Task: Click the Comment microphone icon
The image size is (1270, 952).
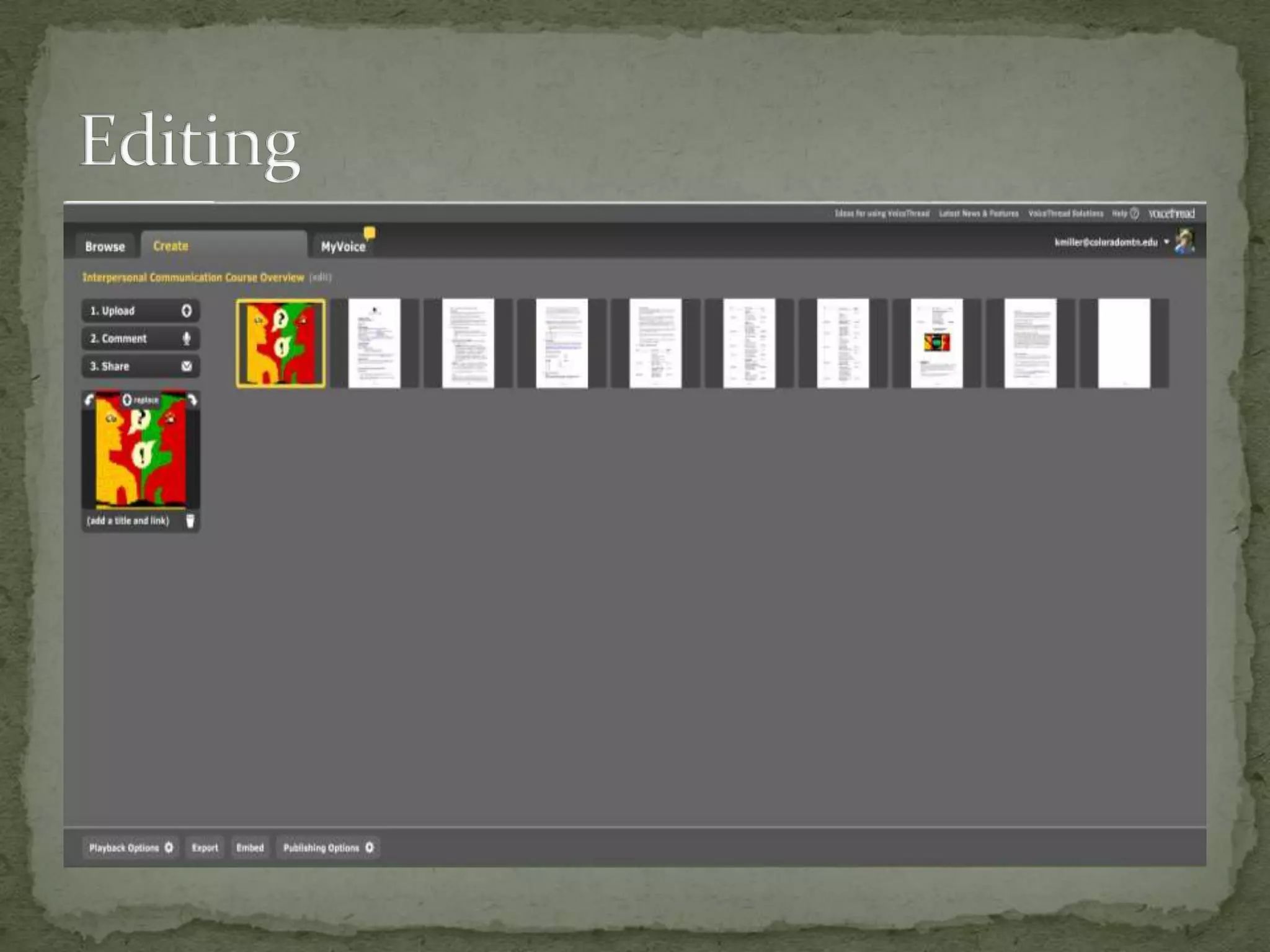Action: pos(186,338)
